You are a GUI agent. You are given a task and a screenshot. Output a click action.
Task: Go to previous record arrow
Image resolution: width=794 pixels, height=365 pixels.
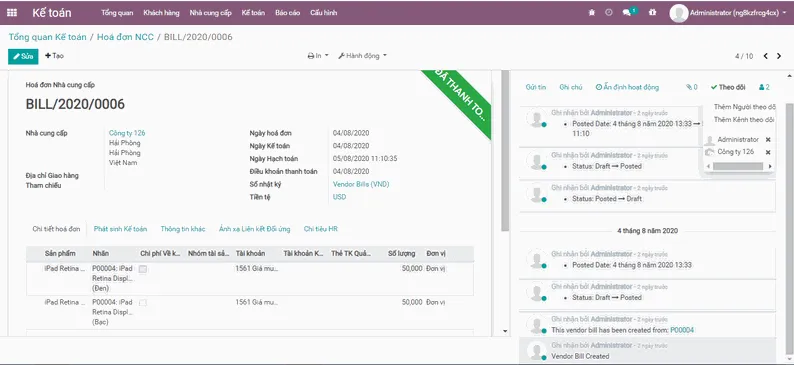click(766, 56)
